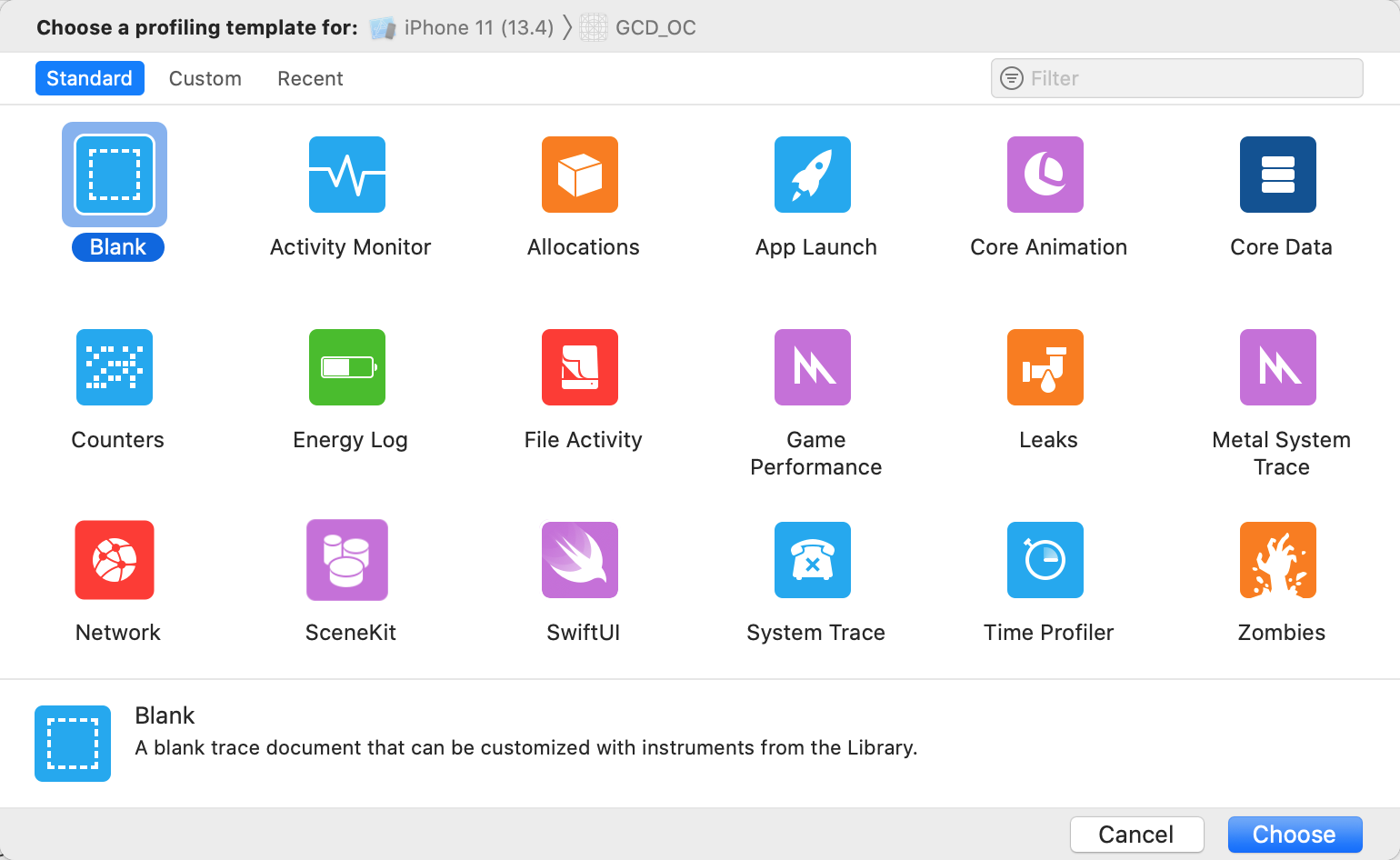Screen dimensions: 1400x860
Task: Click the Allocations label
Action: [x=584, y=247]
